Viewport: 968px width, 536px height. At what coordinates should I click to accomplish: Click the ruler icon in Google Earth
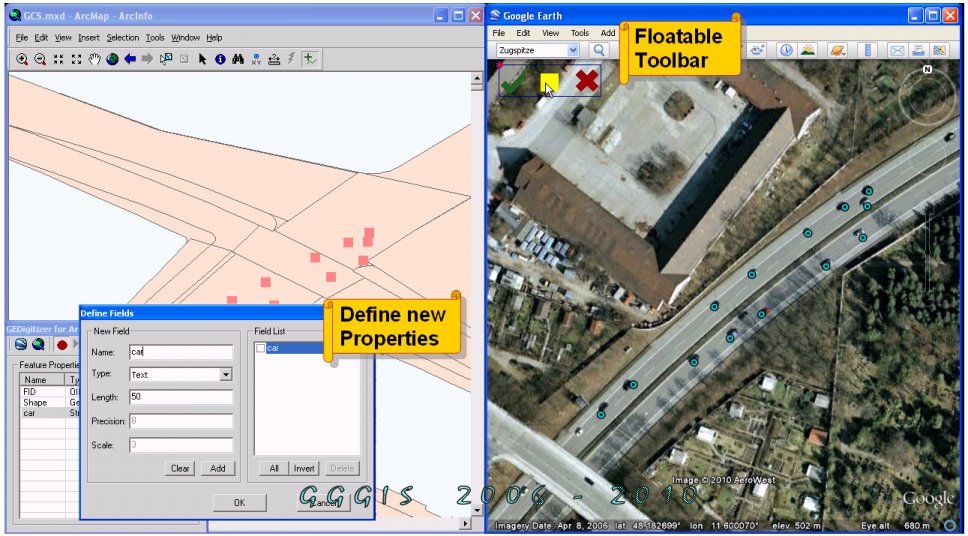pos(867,50)
